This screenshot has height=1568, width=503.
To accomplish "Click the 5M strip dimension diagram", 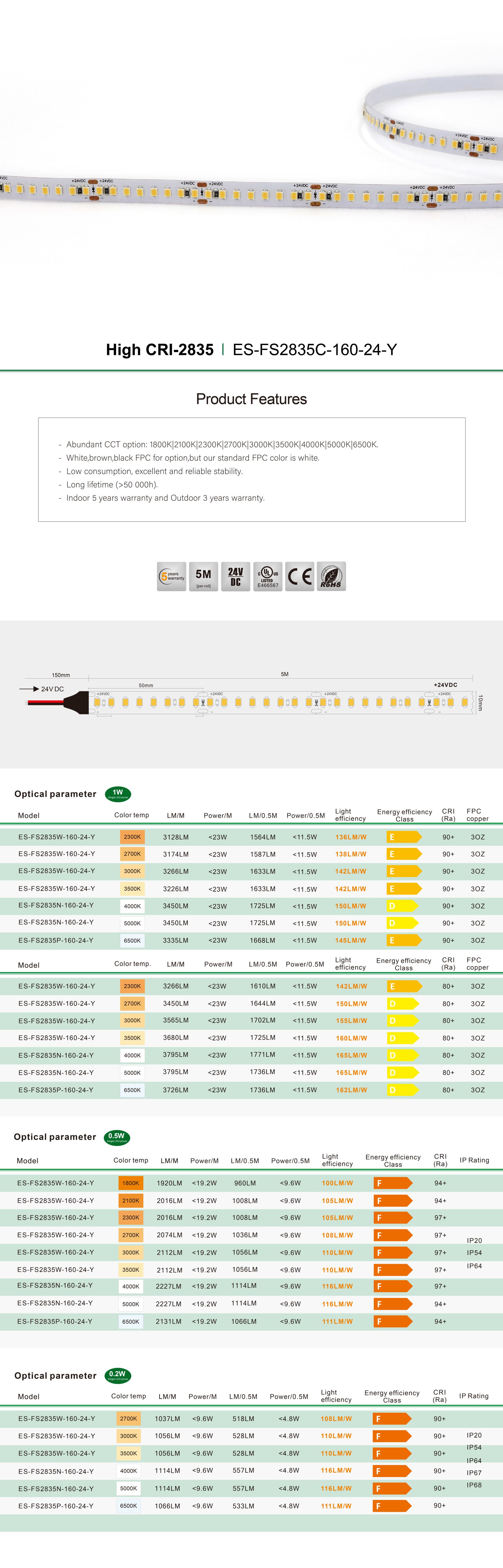I will [251, 694].
